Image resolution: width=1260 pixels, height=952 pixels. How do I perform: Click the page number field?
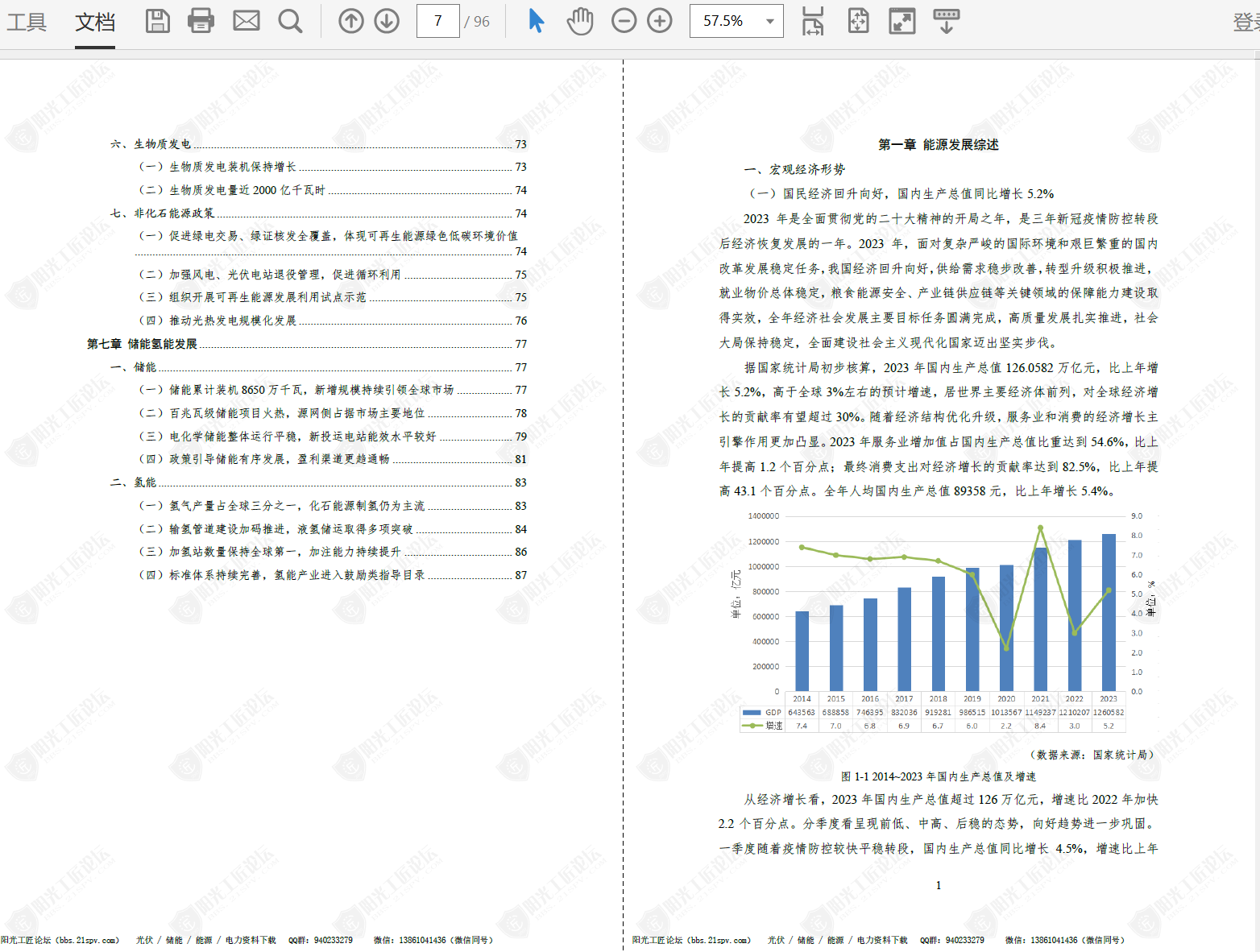coord(437,21)
